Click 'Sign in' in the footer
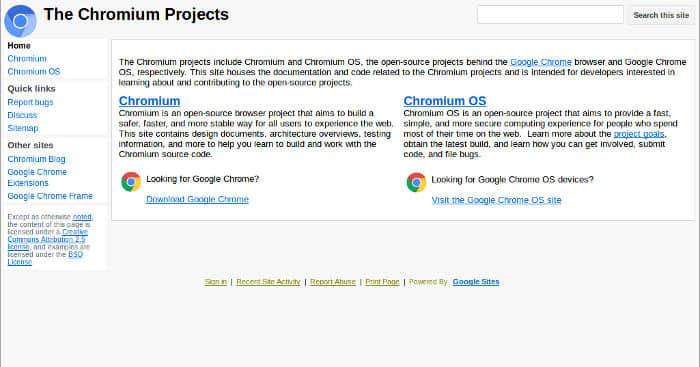This screenshot has width=700, height=367. tap(216, 282)
